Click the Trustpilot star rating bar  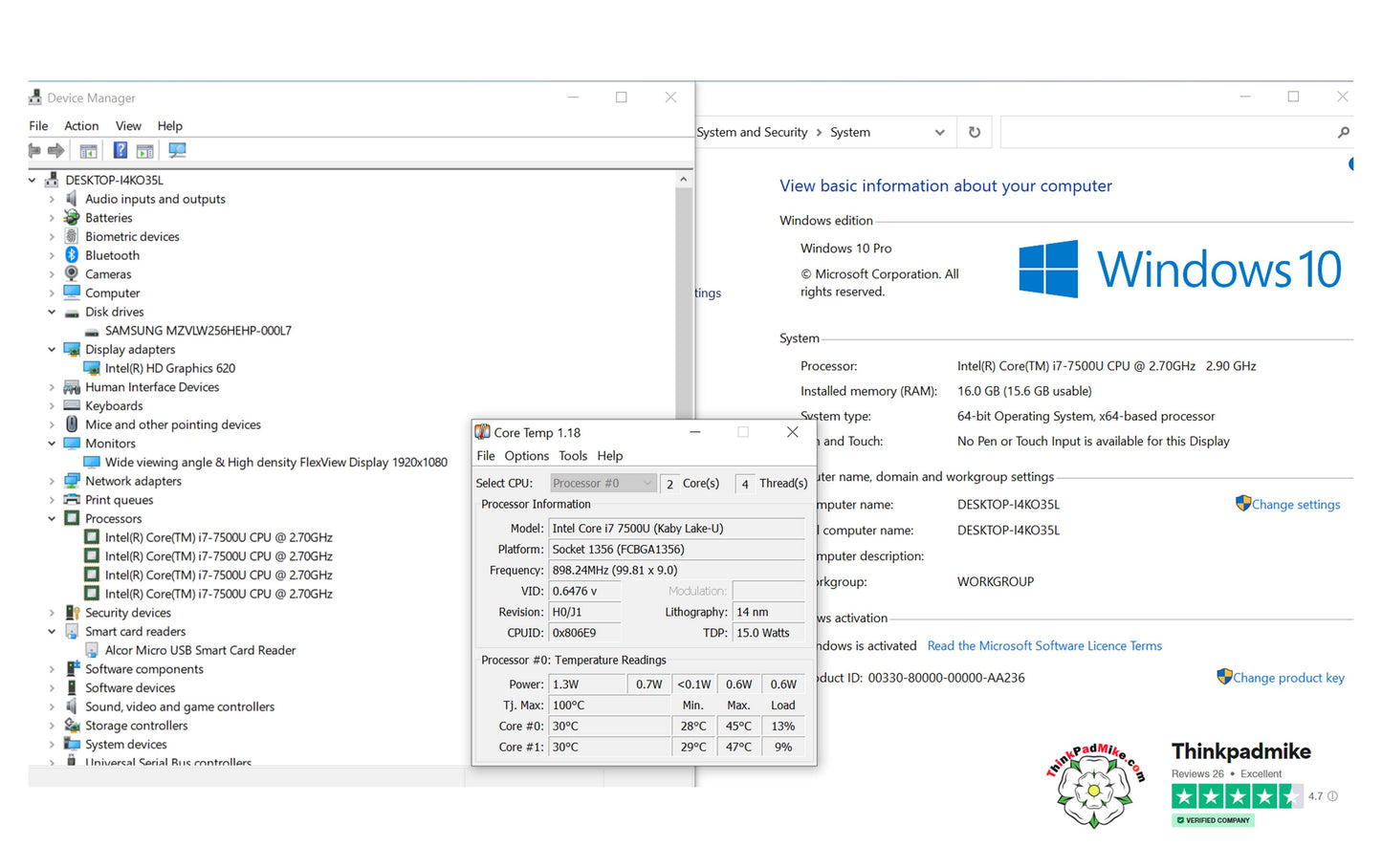(1236, 795)
